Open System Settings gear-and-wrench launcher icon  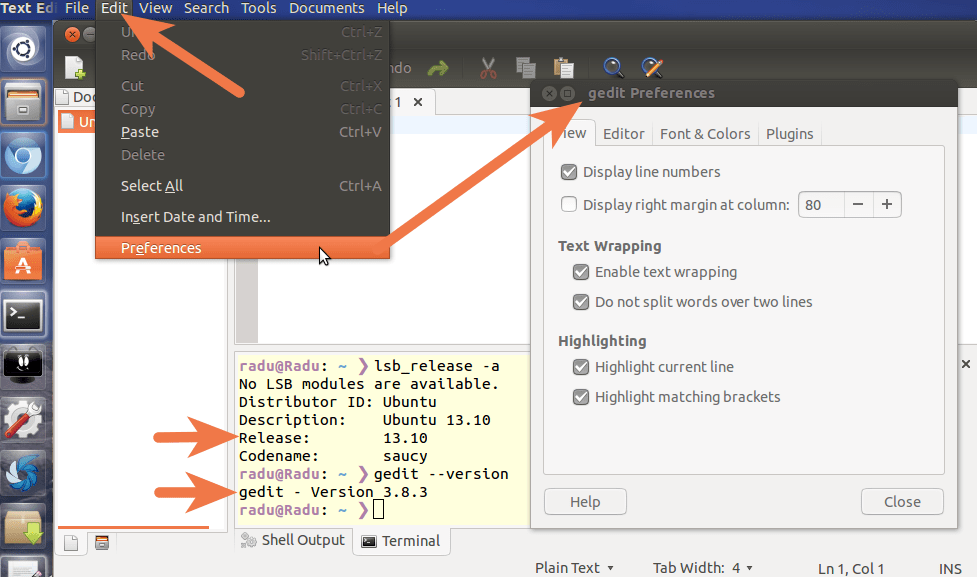pyautogui.click(x=24, y=421)
